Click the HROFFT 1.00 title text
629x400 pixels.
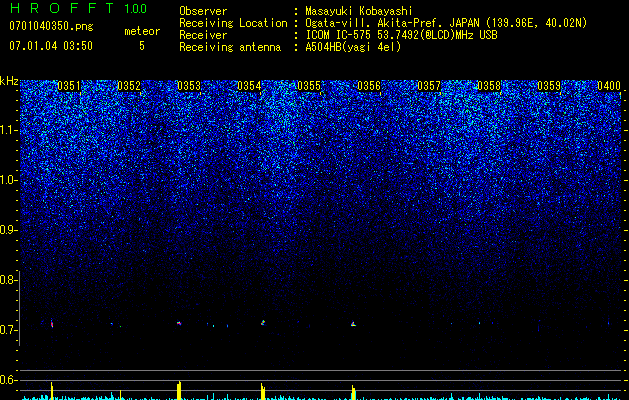[x=78, y=8]
